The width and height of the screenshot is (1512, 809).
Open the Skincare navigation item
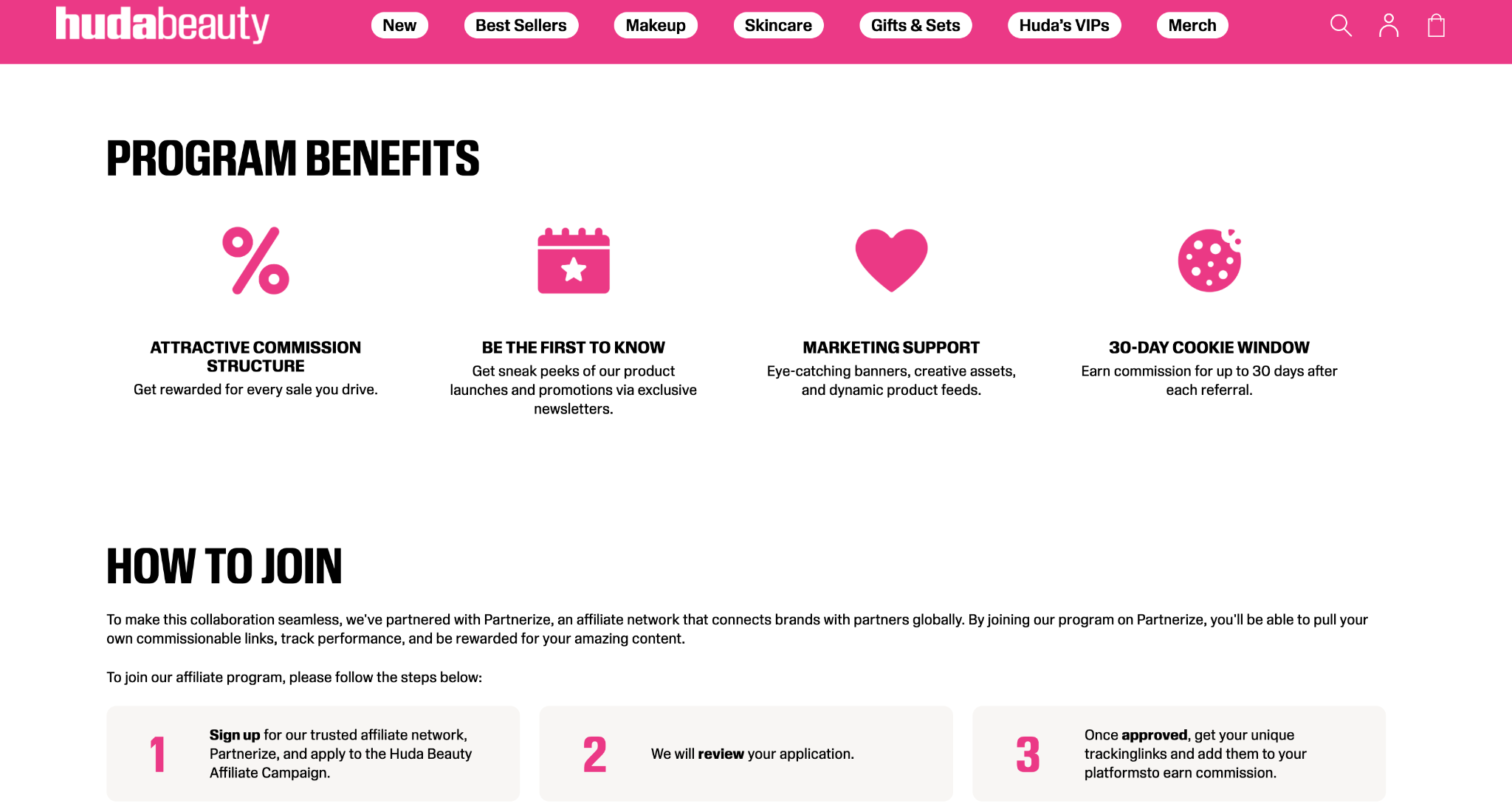pos(778,25)
